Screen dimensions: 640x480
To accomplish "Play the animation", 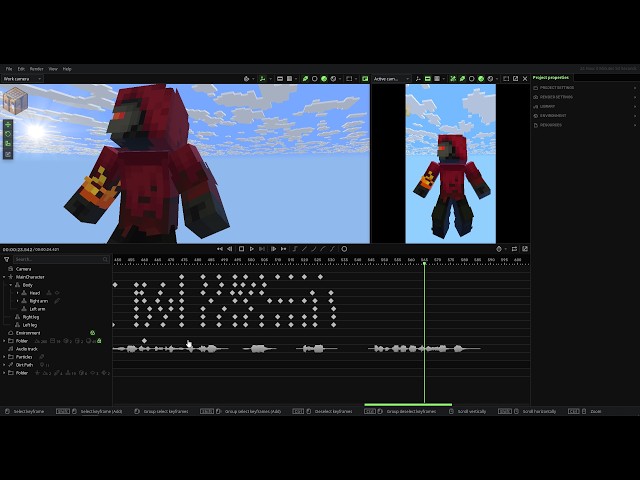I will 252,249.
